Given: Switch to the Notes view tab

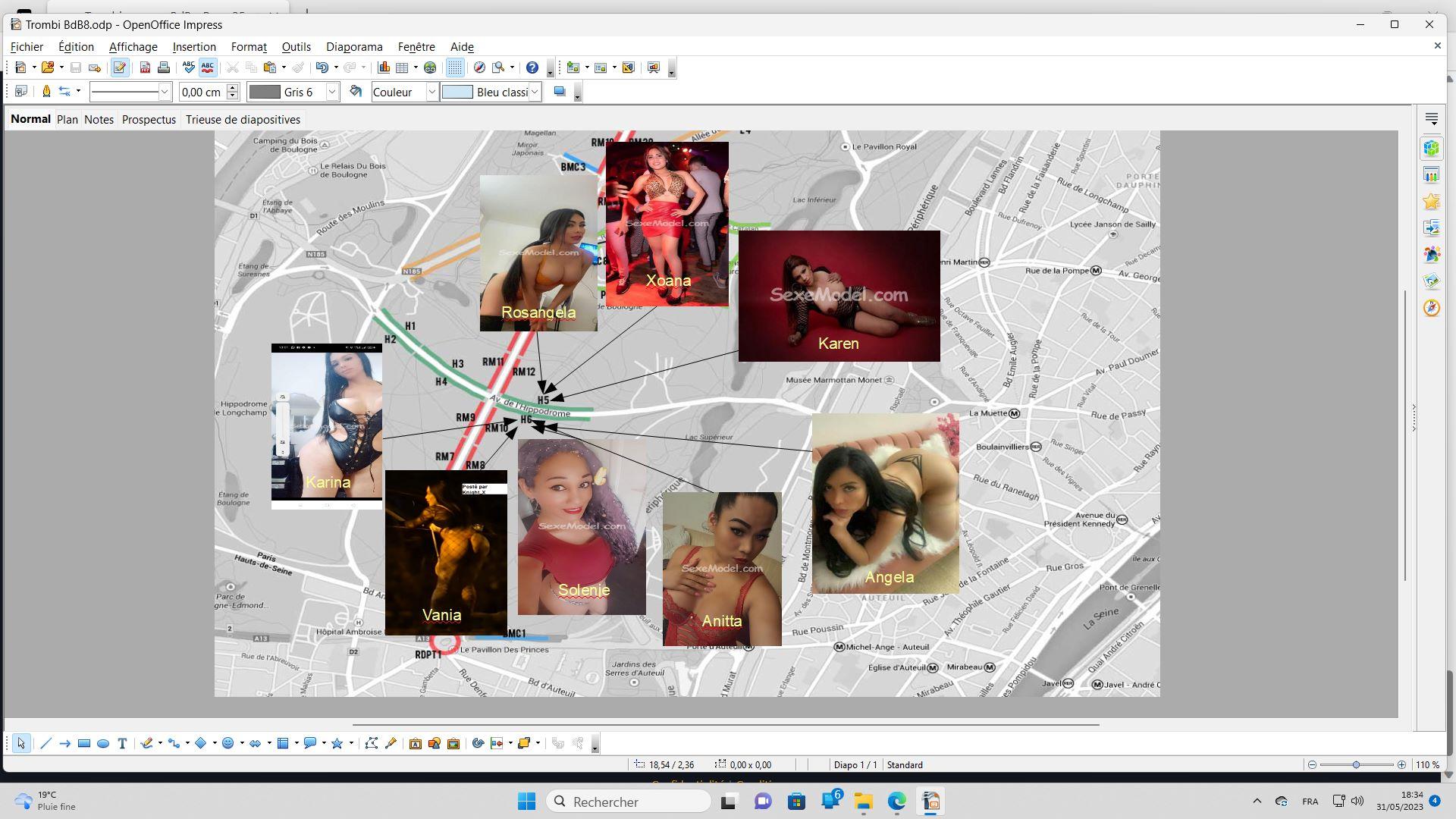Looking at the screenshot, I should click(x=99, y=119).
